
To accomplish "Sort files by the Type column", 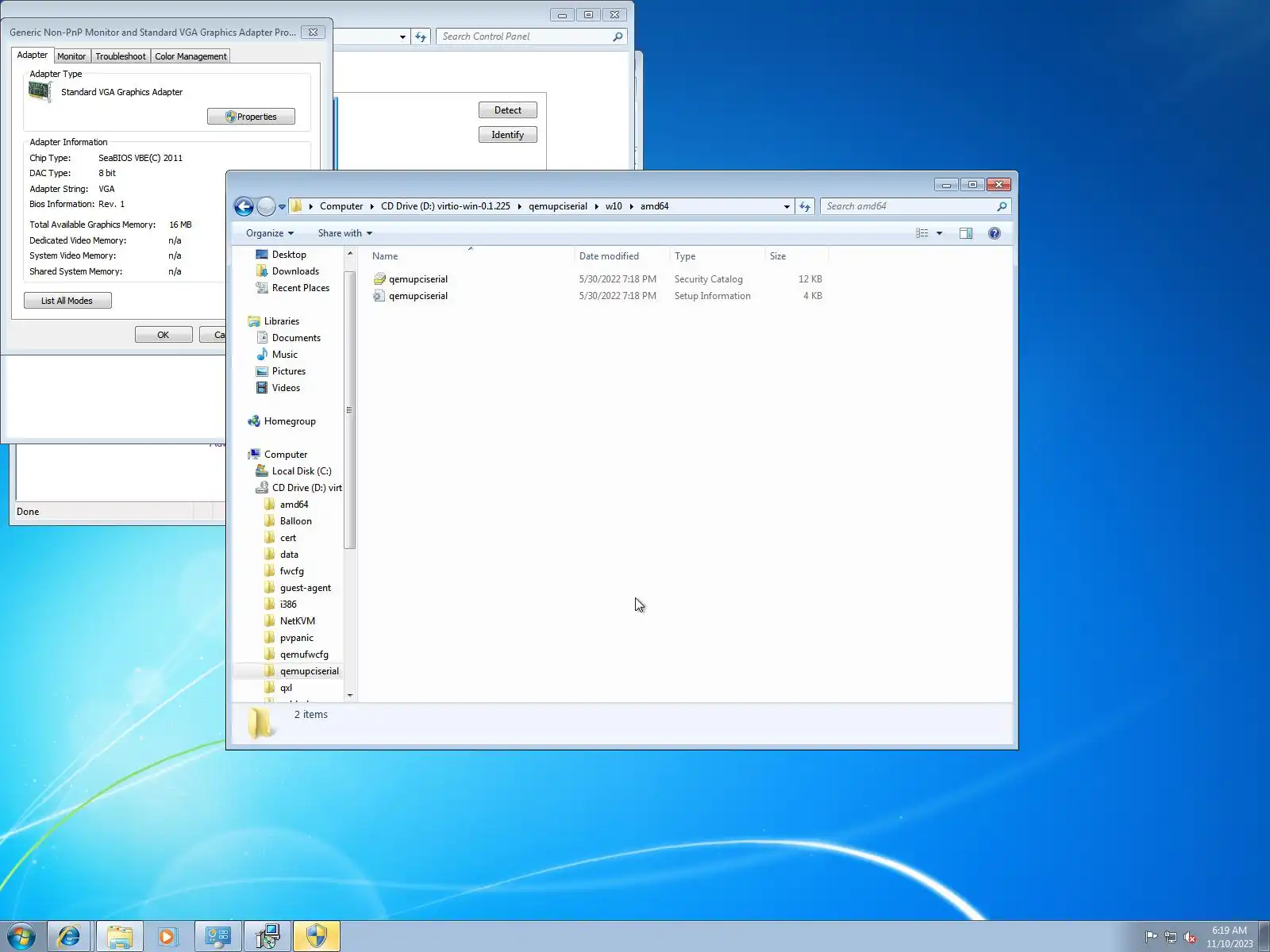I will [717, 256].
